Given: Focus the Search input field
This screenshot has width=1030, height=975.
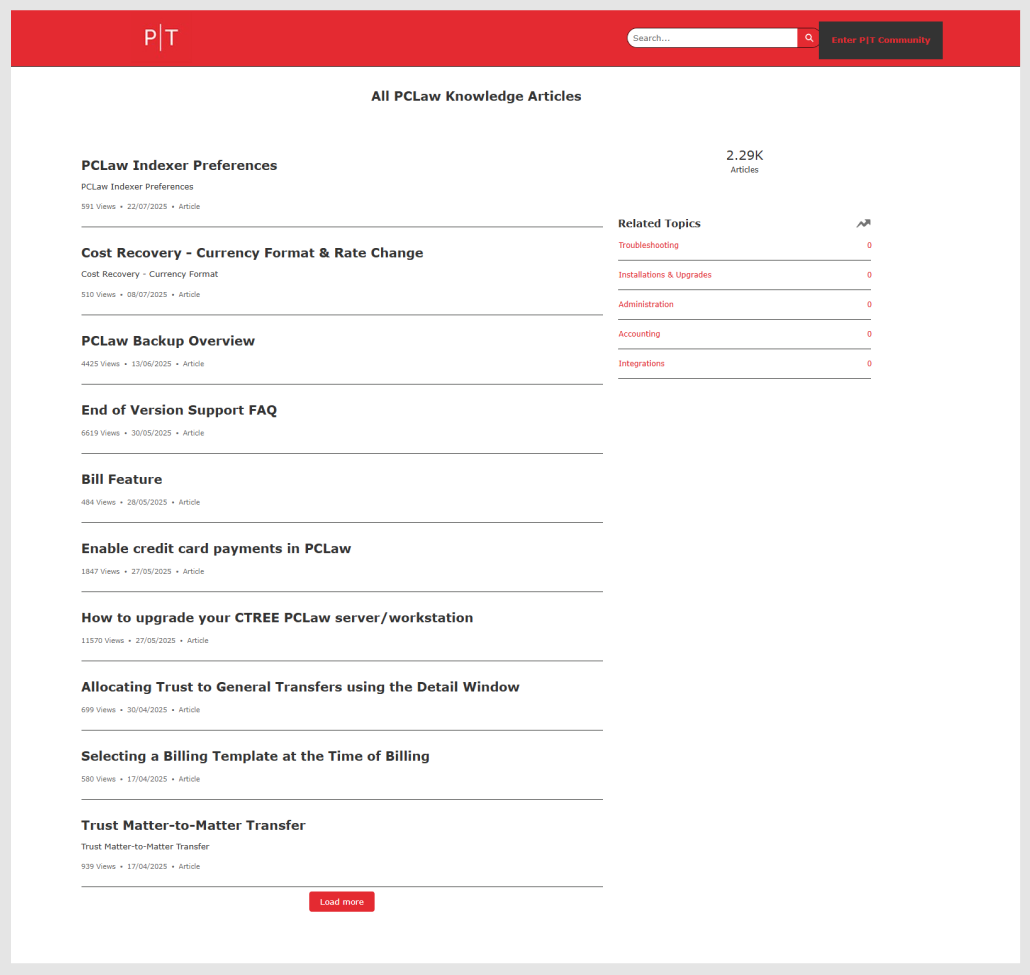Looking at the screenshot, I should pyautogui.click(x=712, y=38).
